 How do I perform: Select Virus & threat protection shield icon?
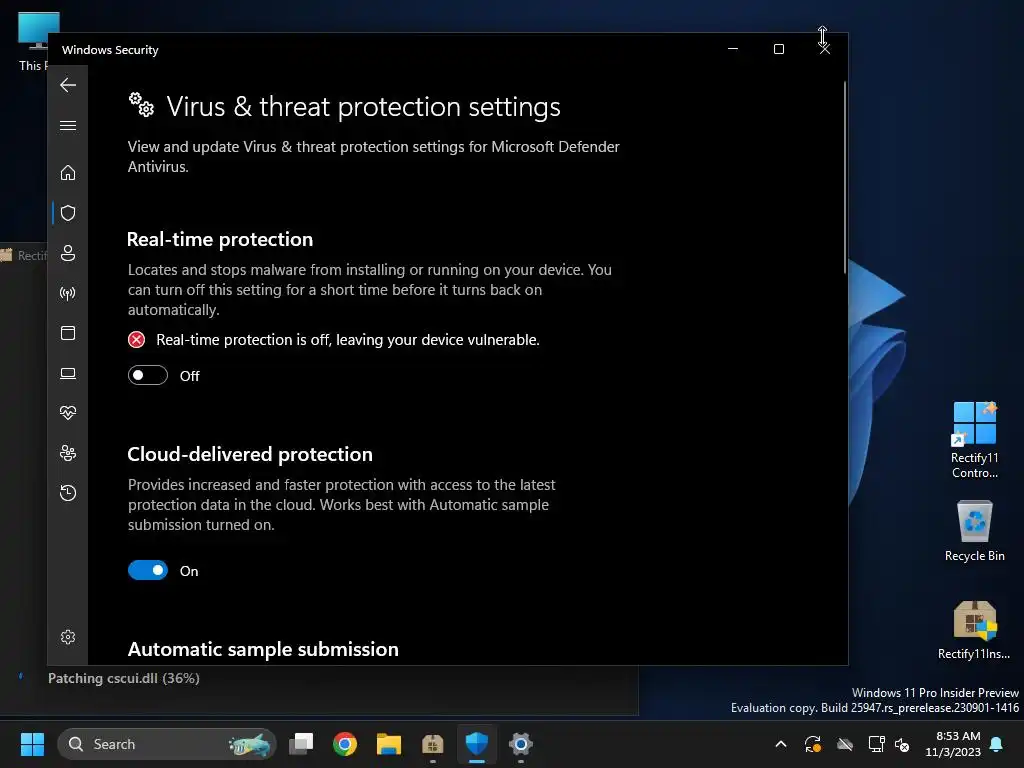(x=68, y=213)
